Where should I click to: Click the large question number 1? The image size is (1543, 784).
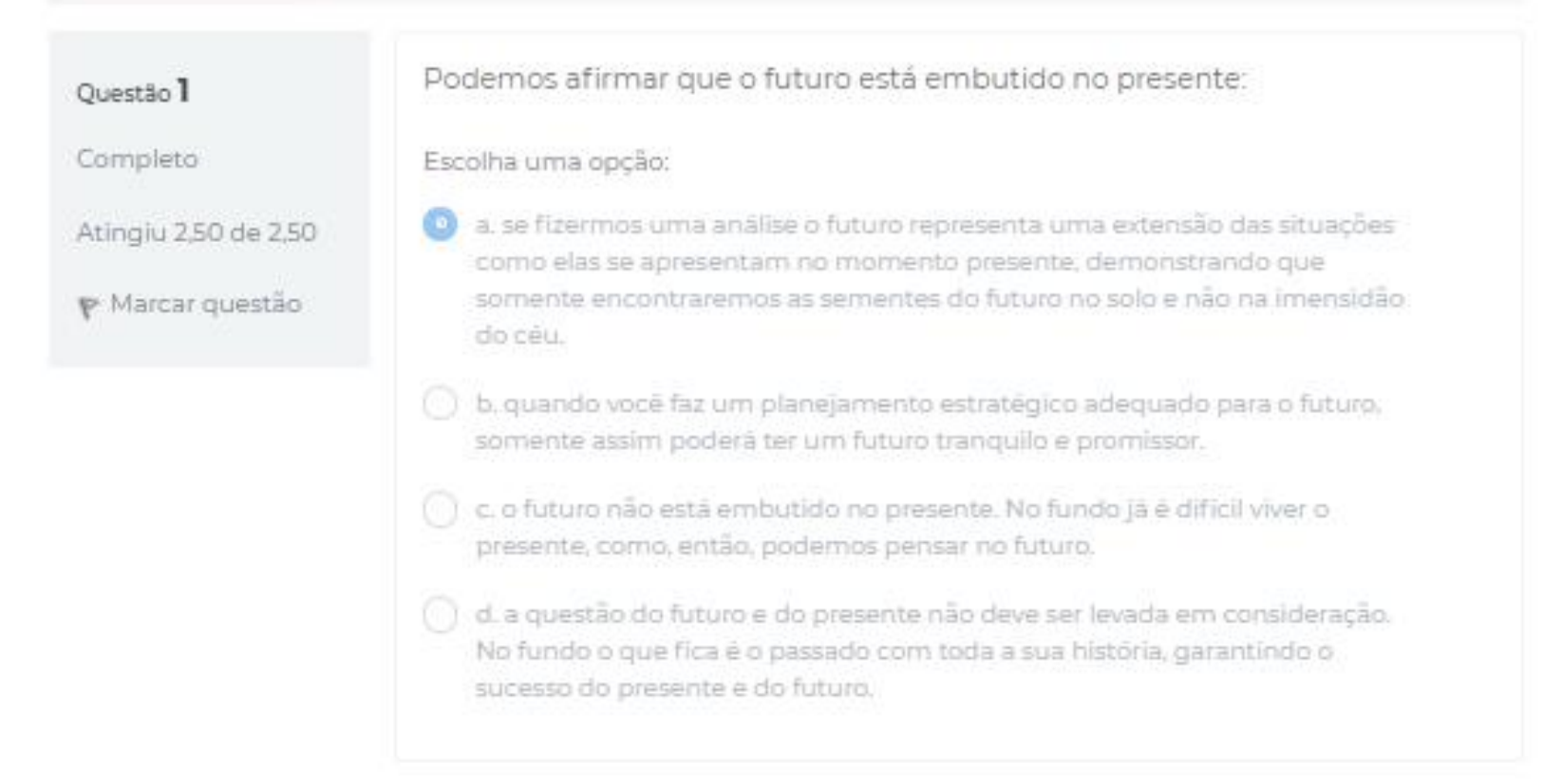[183, 90]
